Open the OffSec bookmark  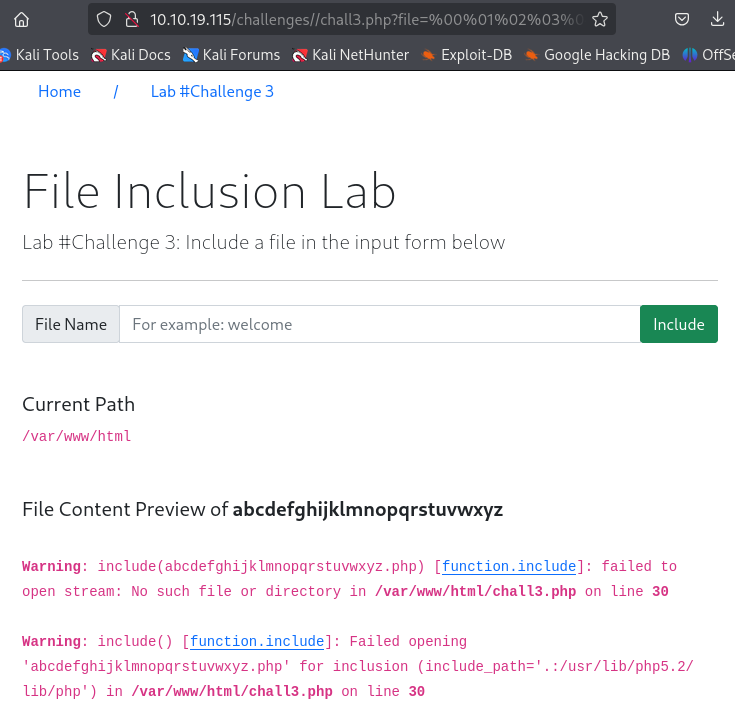(x=709, y=55)
